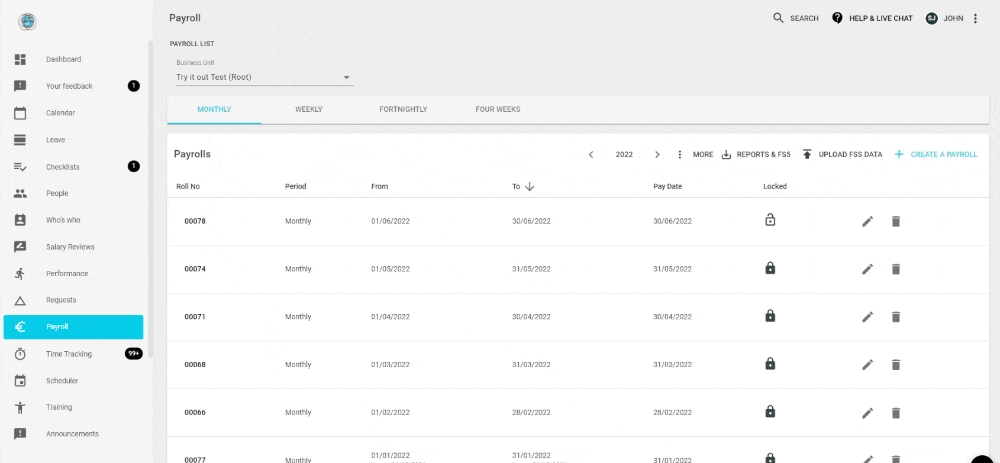Viewport: 1000px width, 463px height.
Task: Toggle lock on payroll 00068
Action: [x=770, y=364]
